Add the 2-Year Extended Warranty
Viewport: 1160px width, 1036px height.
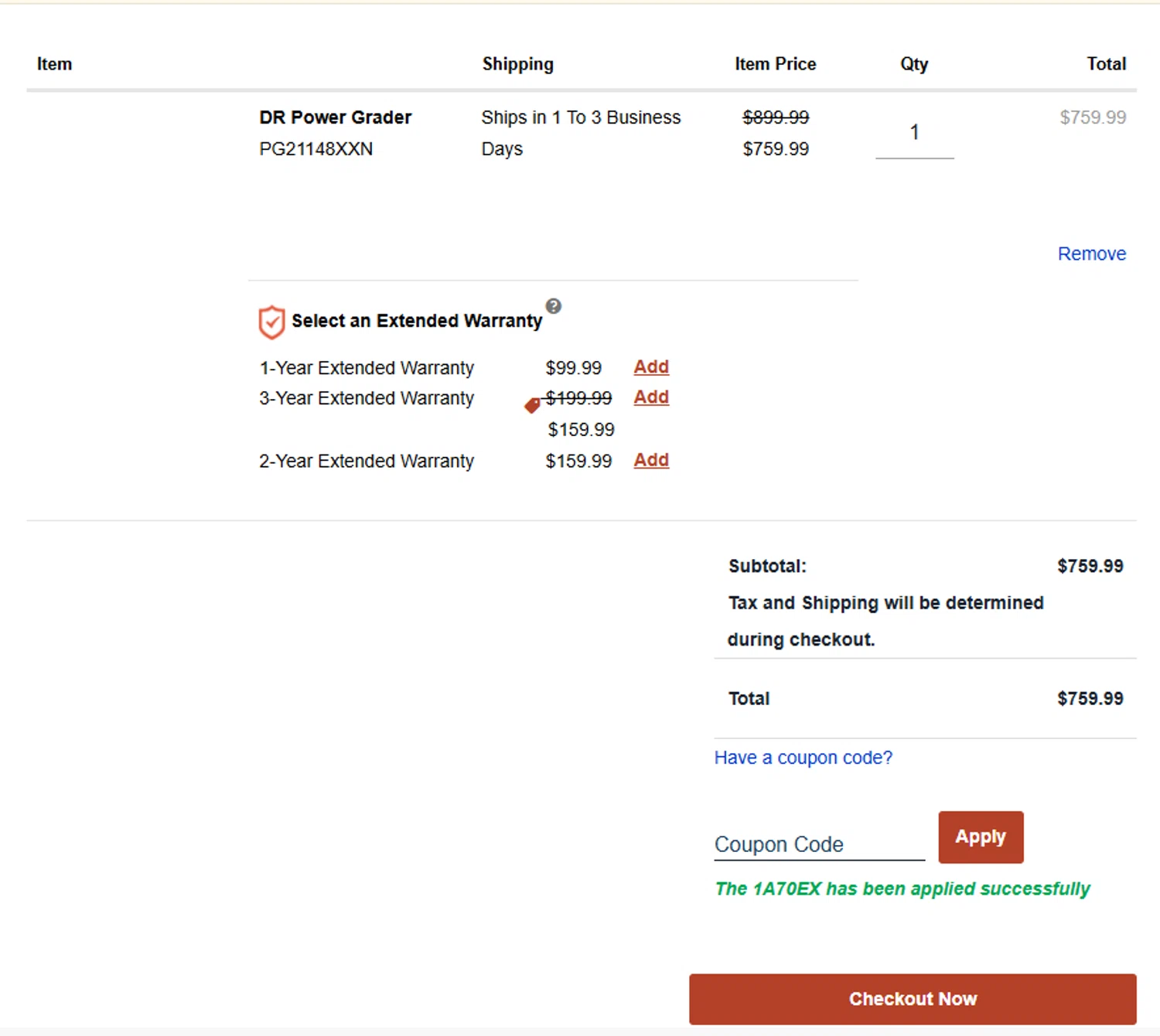(651, 461)
